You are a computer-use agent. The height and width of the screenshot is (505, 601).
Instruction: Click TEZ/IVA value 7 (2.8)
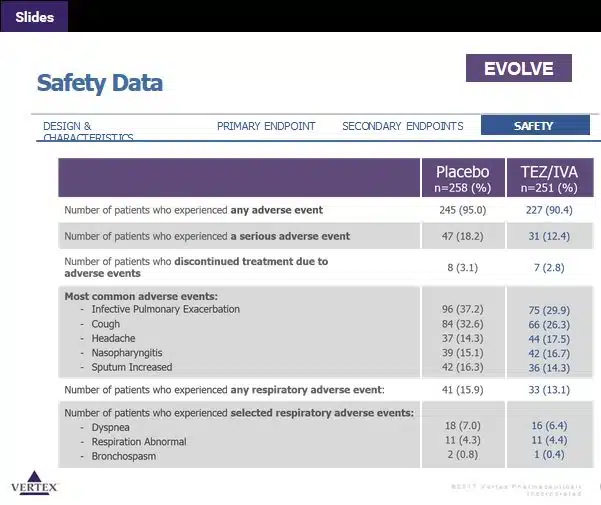[549, 267]
